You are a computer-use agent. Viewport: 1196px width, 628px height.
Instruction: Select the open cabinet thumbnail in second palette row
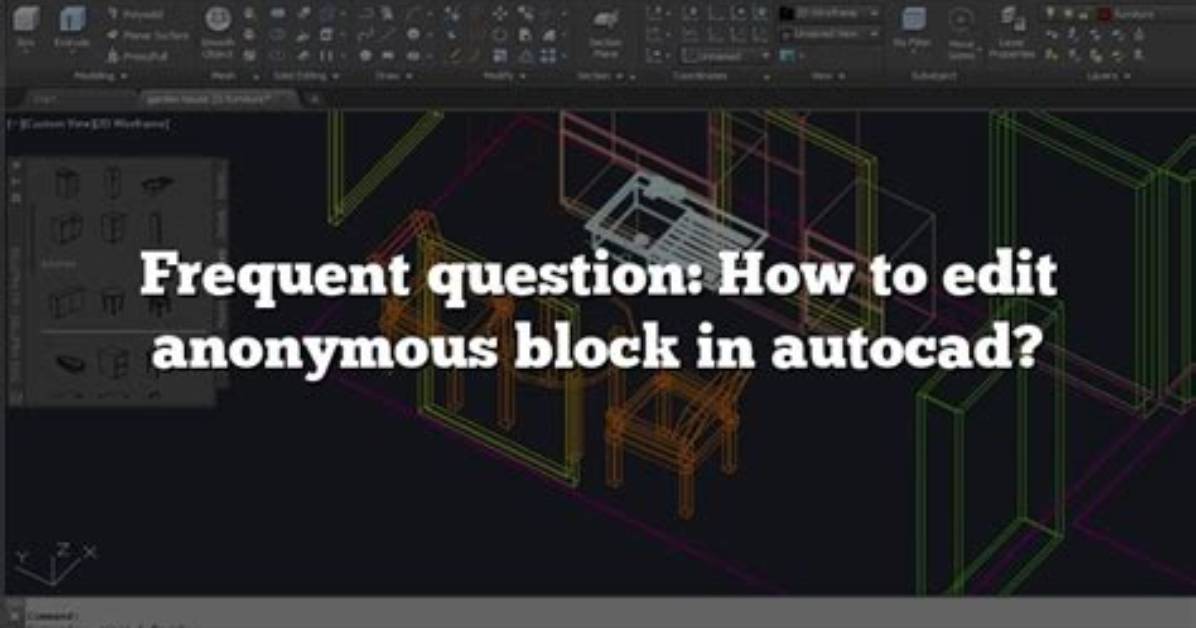[x=66, y=227]
